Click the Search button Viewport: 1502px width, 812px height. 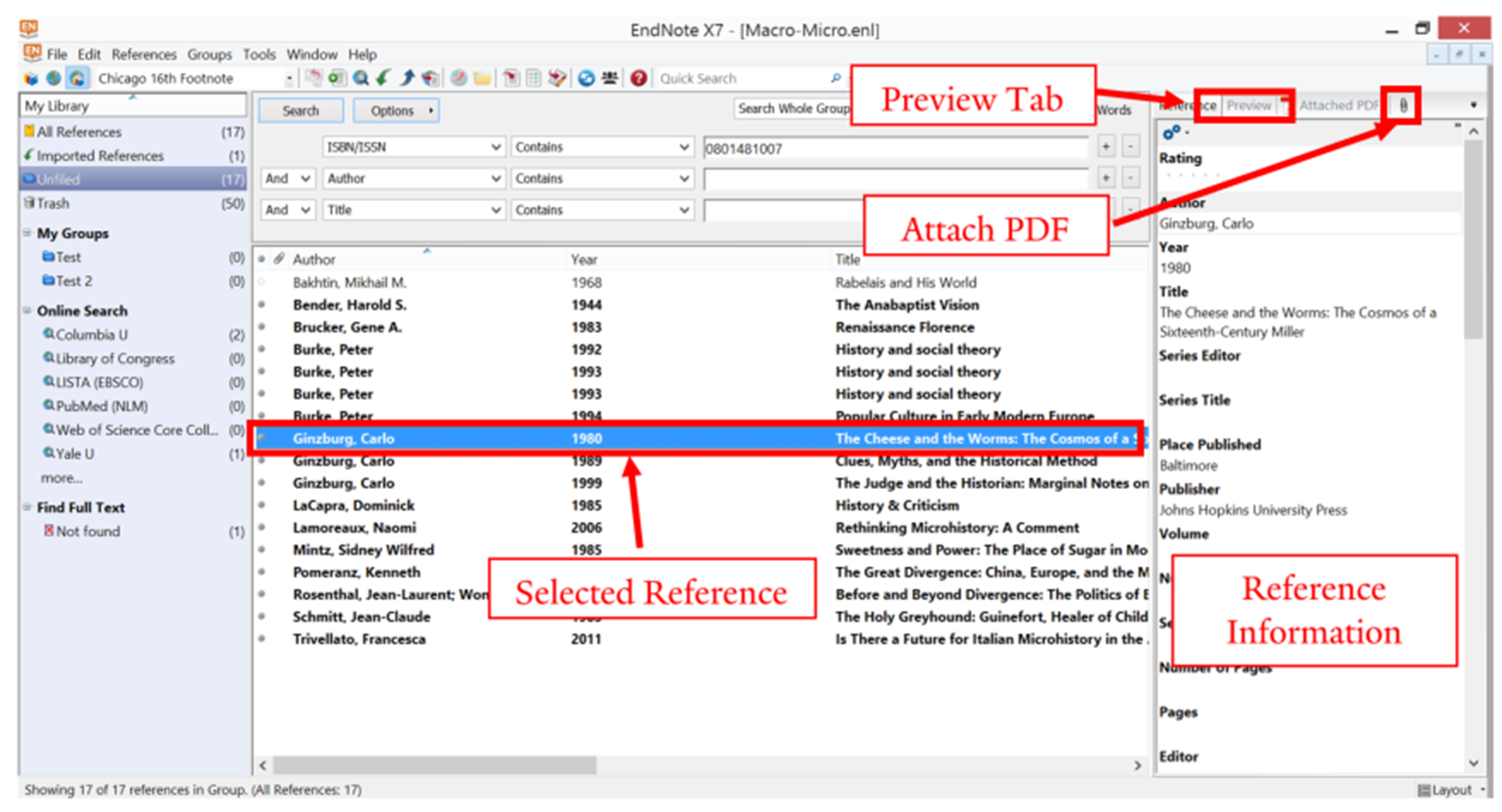point(301,110)
